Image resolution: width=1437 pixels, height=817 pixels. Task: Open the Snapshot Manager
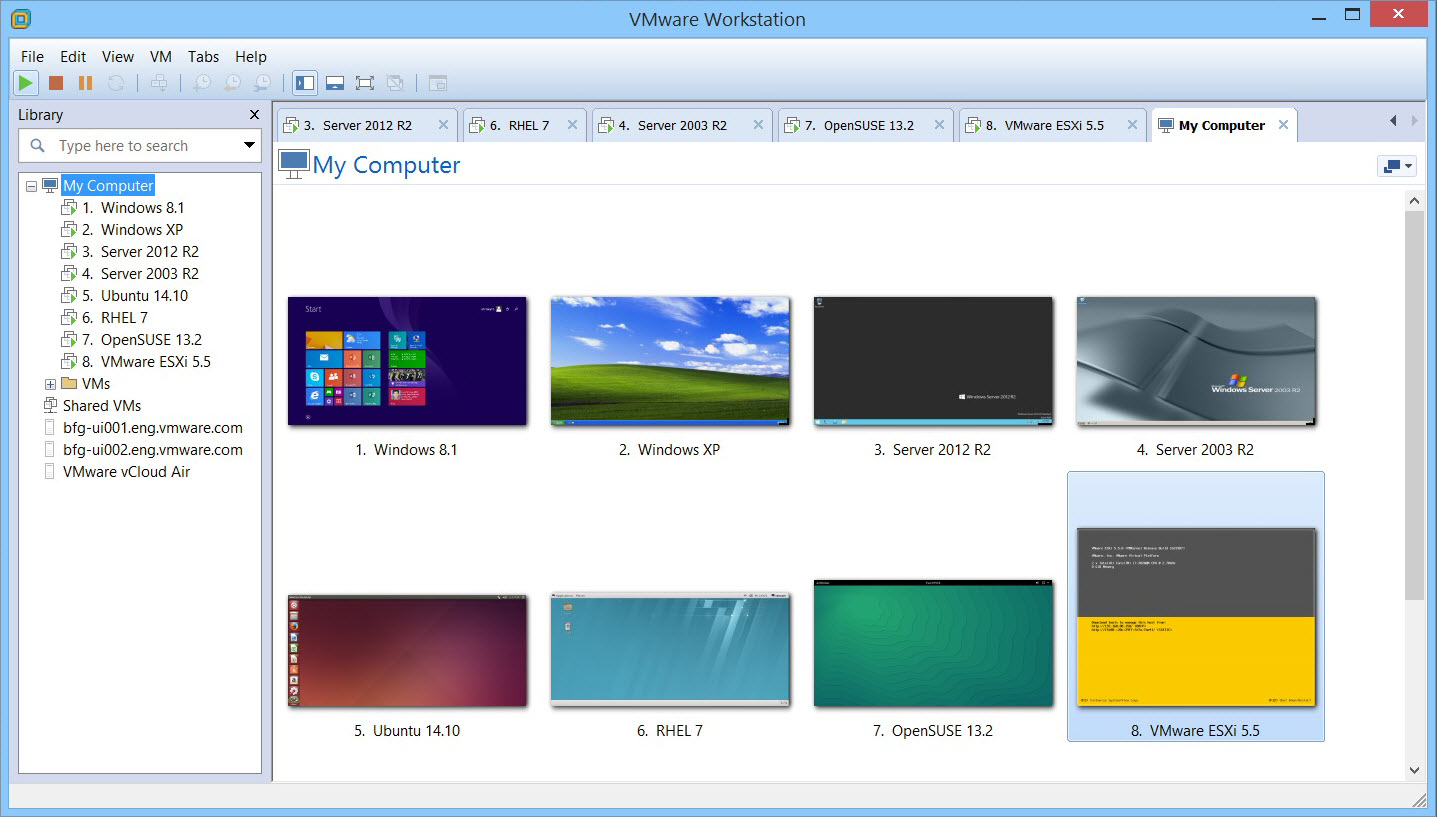261,83
